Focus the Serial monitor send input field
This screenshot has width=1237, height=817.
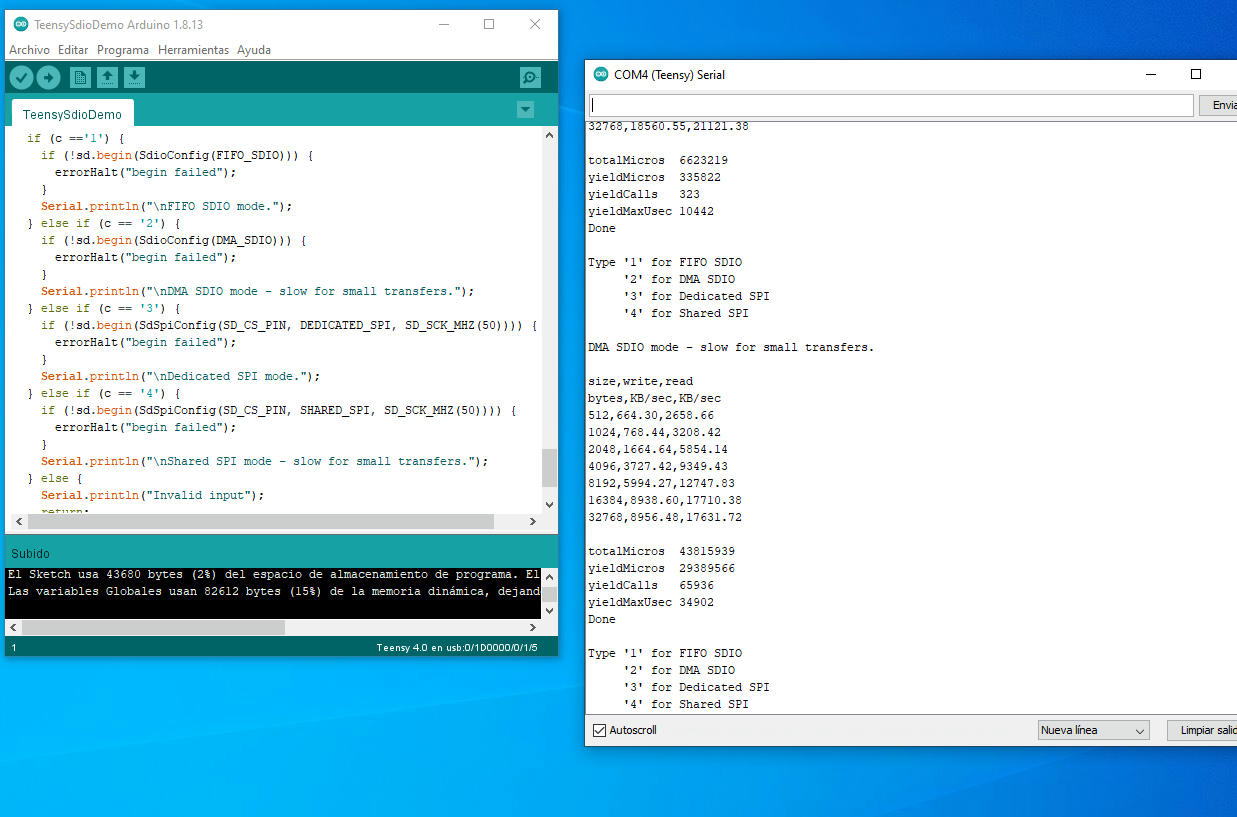[891, 105]
